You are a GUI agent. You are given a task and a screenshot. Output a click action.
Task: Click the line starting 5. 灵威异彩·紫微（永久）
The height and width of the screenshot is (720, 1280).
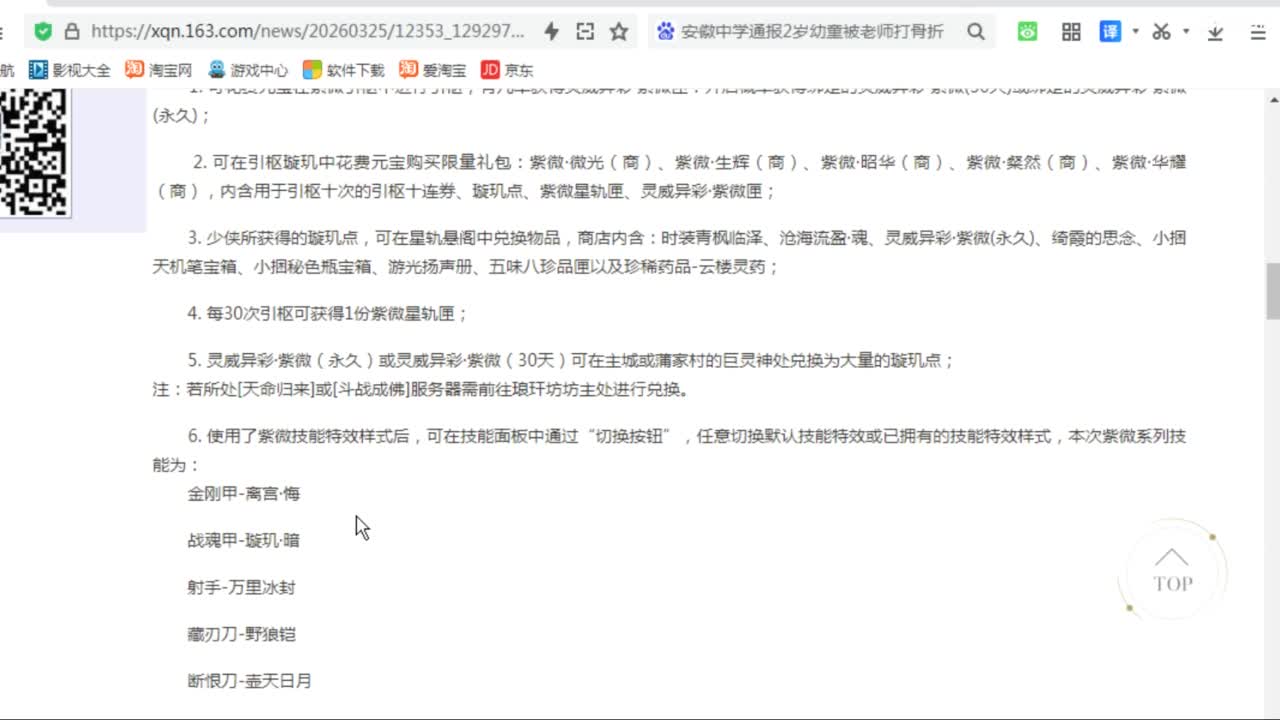(x=571, y=361)
